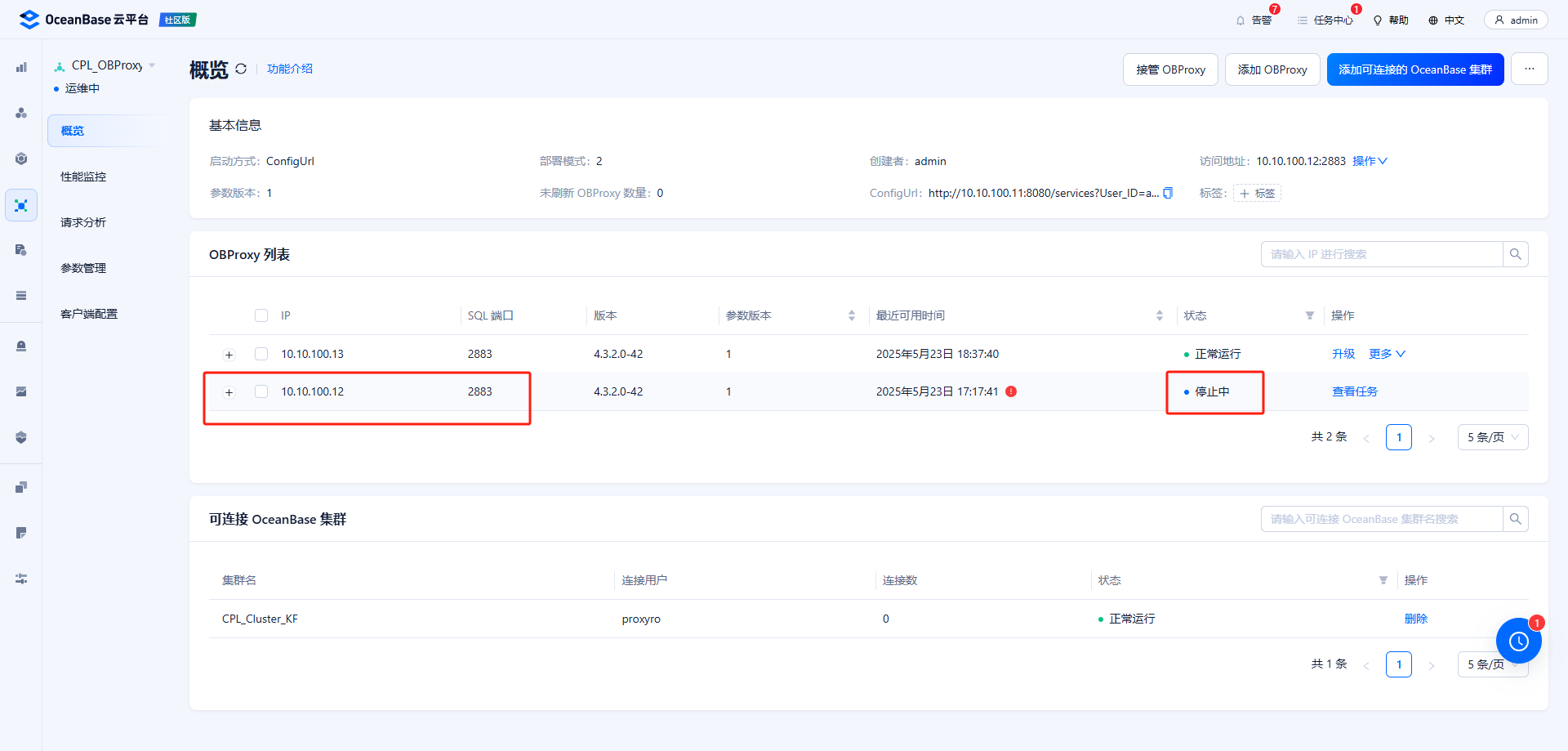Sort by 最近可用时间 column arrows
Screen dimensions: 1568x751
(1160, 315)
